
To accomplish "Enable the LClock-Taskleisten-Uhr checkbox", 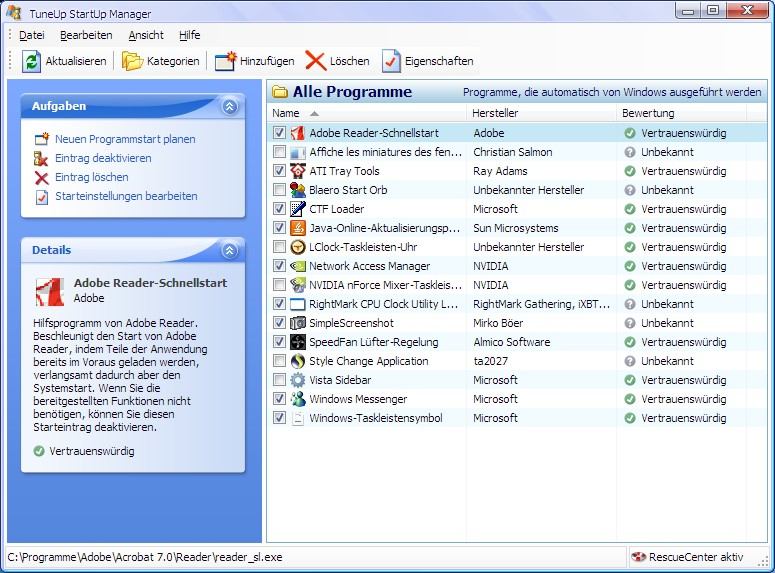I will coord(279,246).
